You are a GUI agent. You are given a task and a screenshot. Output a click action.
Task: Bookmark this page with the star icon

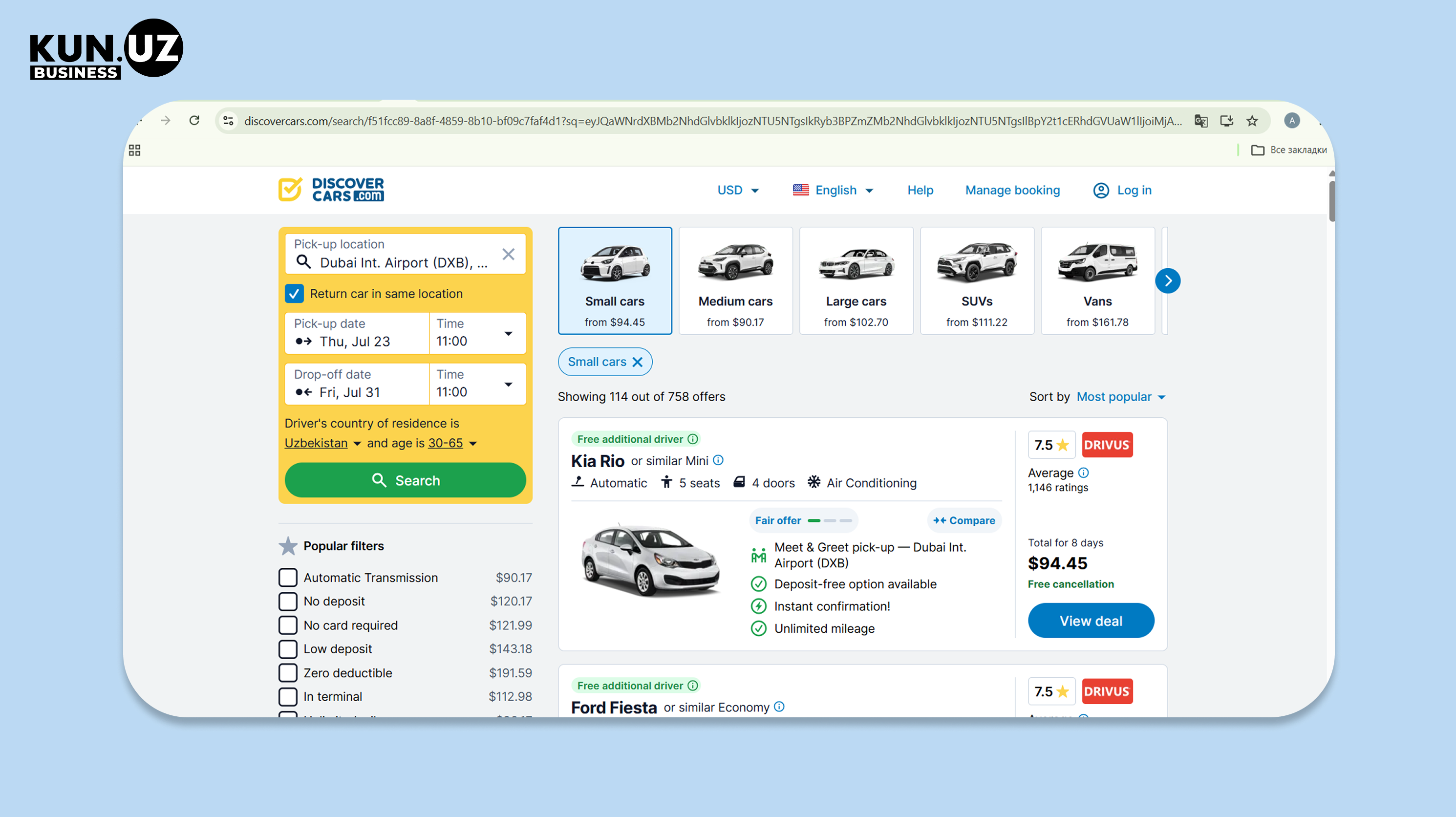[x=1252, y=120]
